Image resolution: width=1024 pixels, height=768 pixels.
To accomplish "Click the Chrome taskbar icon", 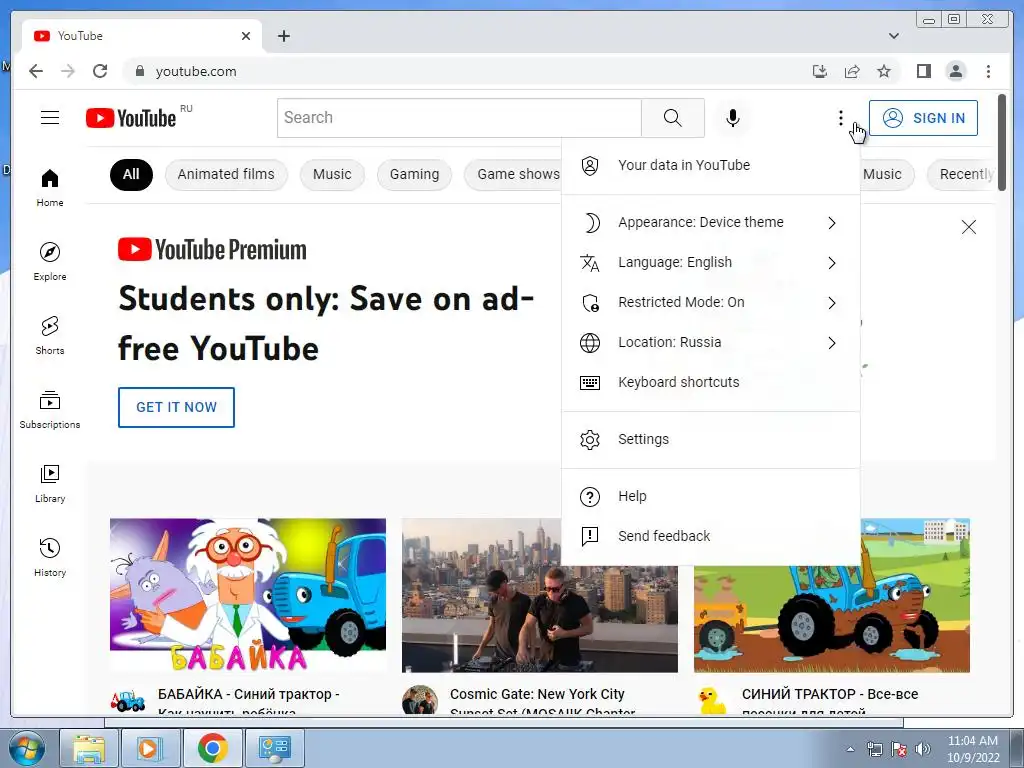I will click(212, 748).
